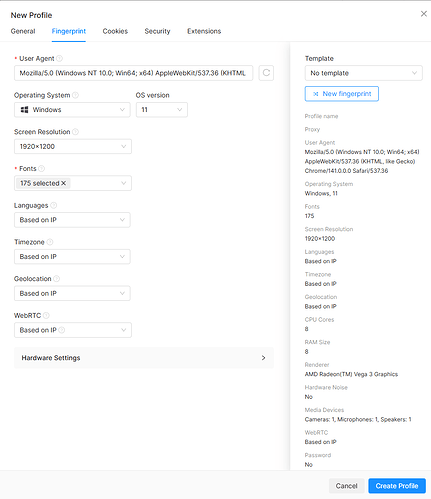Switch to the Cookies tab
Image resolution: width=431 pixels, height=499 pixels.
(115, 31)
